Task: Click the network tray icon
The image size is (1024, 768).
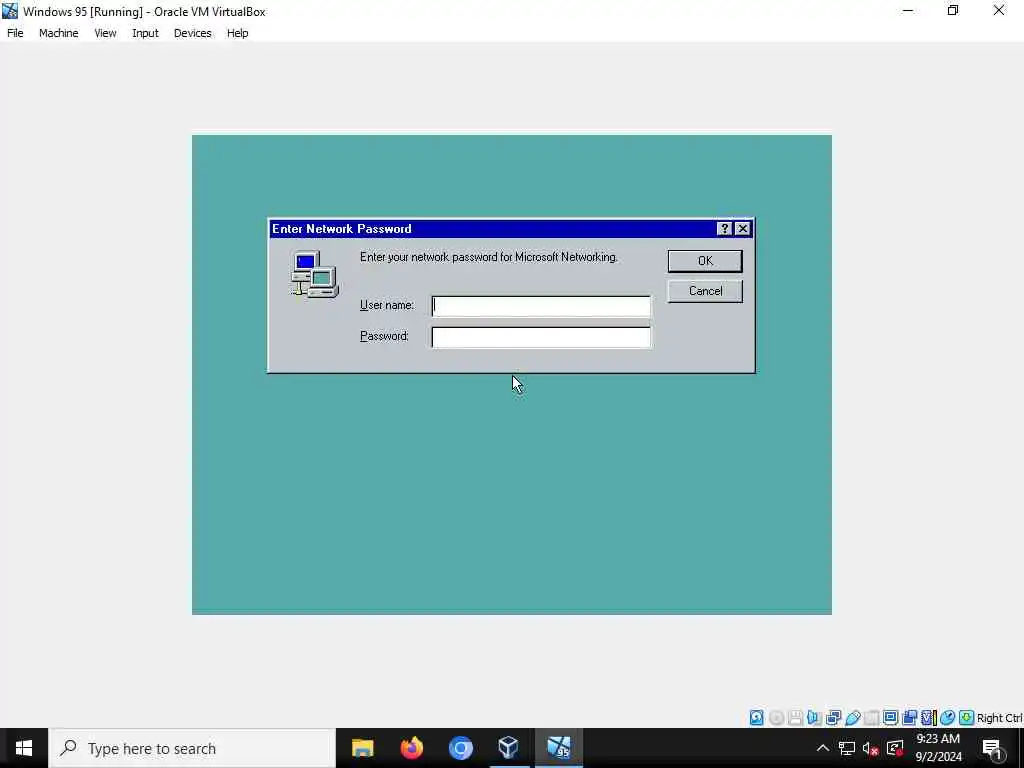Action: [847, 748]
